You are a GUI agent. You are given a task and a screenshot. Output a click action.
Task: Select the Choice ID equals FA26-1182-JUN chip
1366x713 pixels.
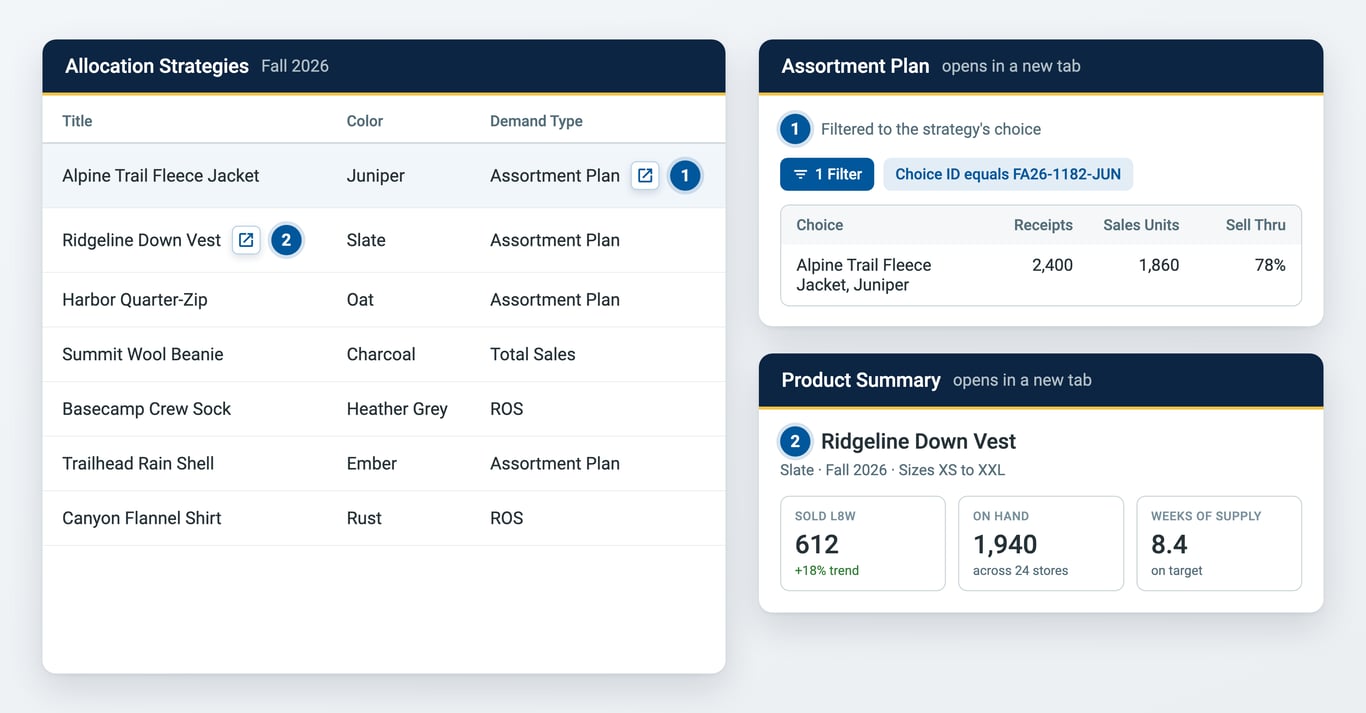click(1008, 174)
